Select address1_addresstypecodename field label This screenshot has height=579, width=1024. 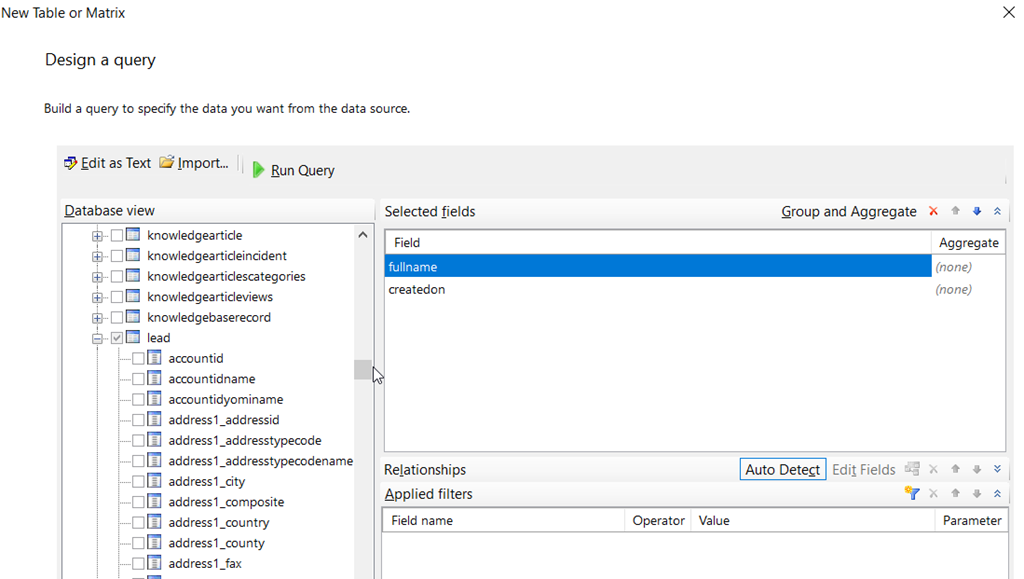261,461
